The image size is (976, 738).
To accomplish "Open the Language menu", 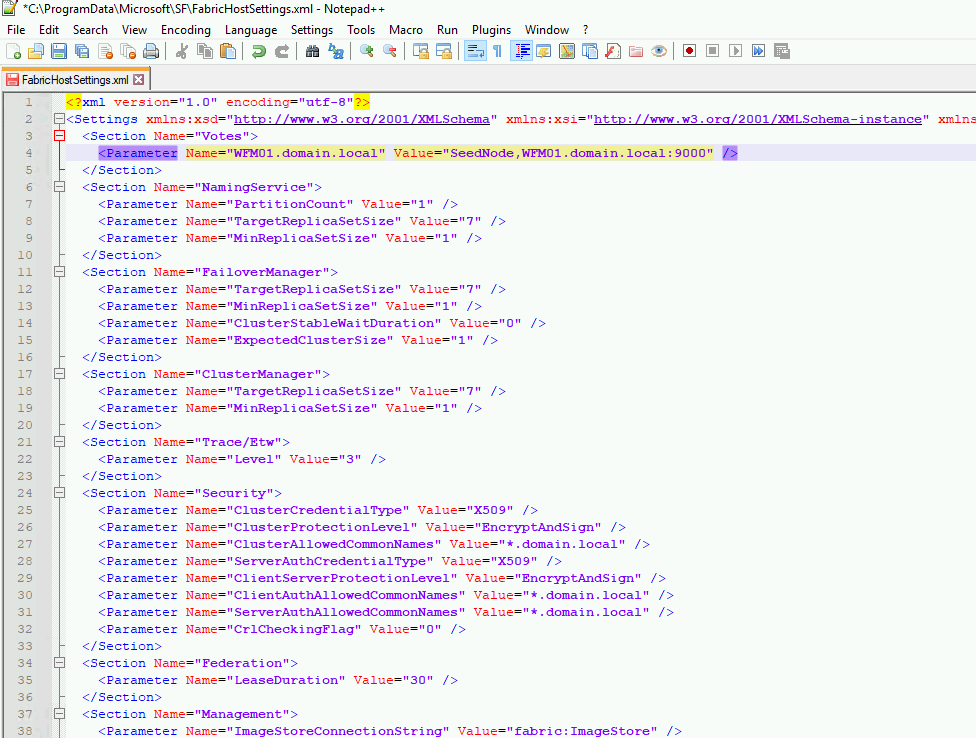I will [x=251, y=30].
